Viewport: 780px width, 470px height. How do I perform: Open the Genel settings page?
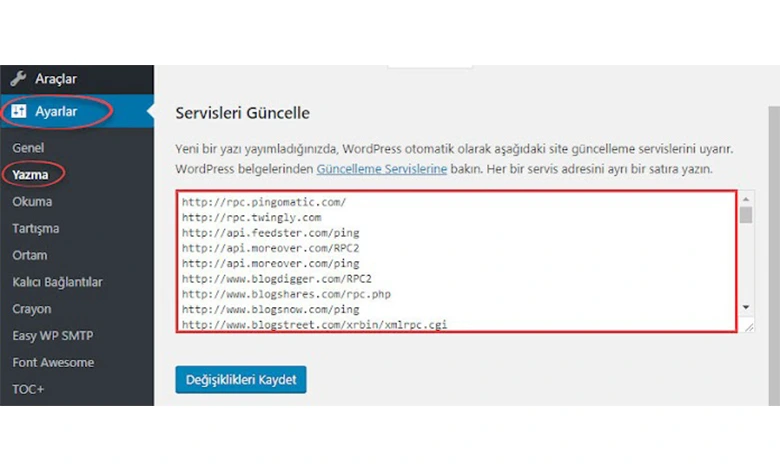point(28,147)
